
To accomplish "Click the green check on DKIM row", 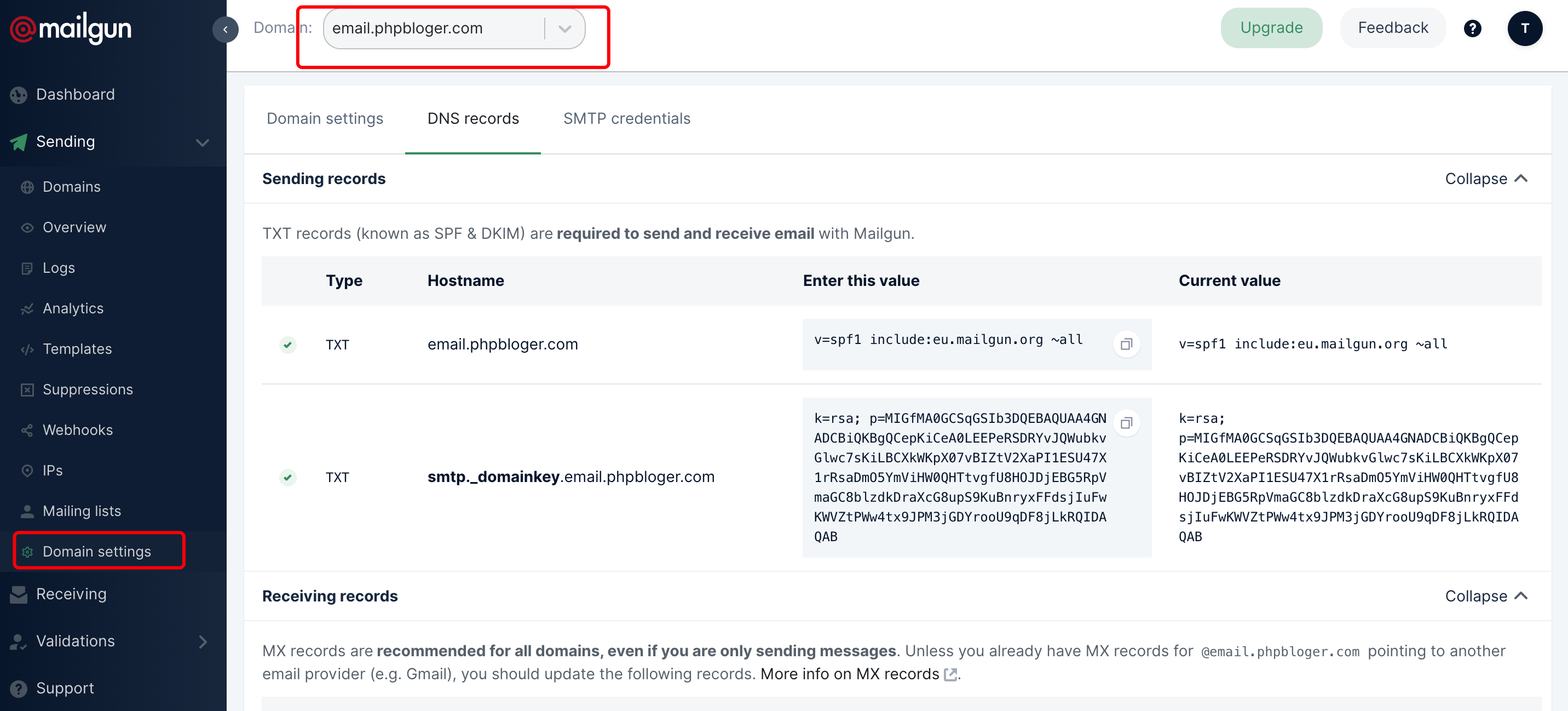I will click(288, 477).
